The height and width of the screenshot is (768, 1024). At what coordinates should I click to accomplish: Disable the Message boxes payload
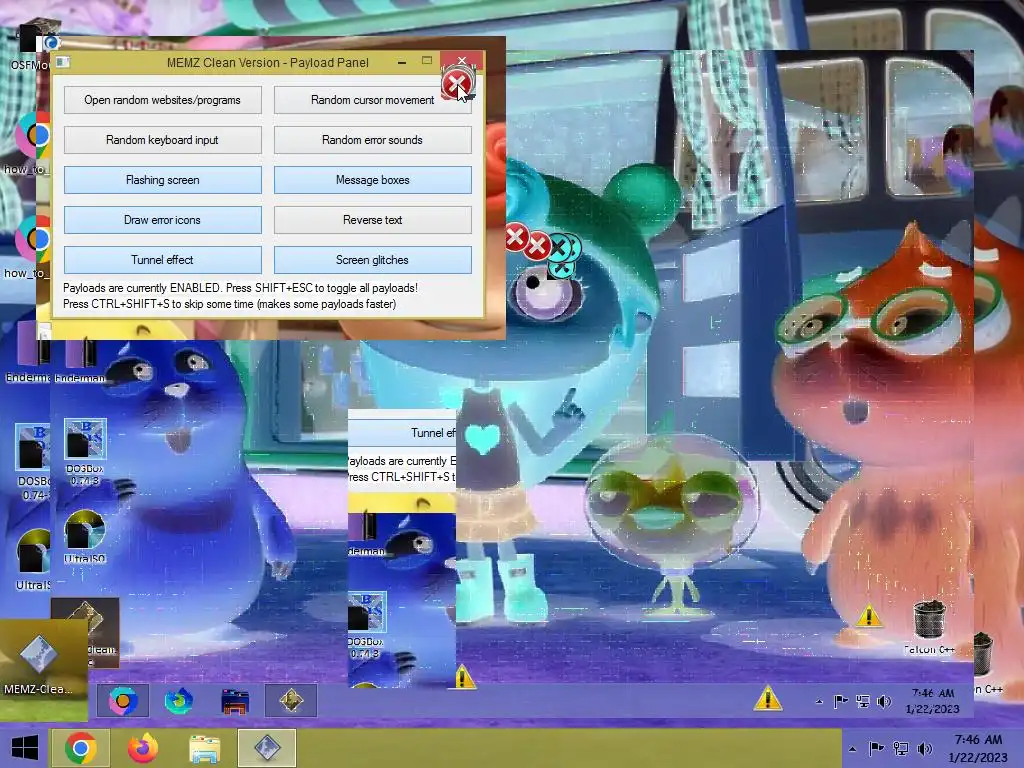372,180
